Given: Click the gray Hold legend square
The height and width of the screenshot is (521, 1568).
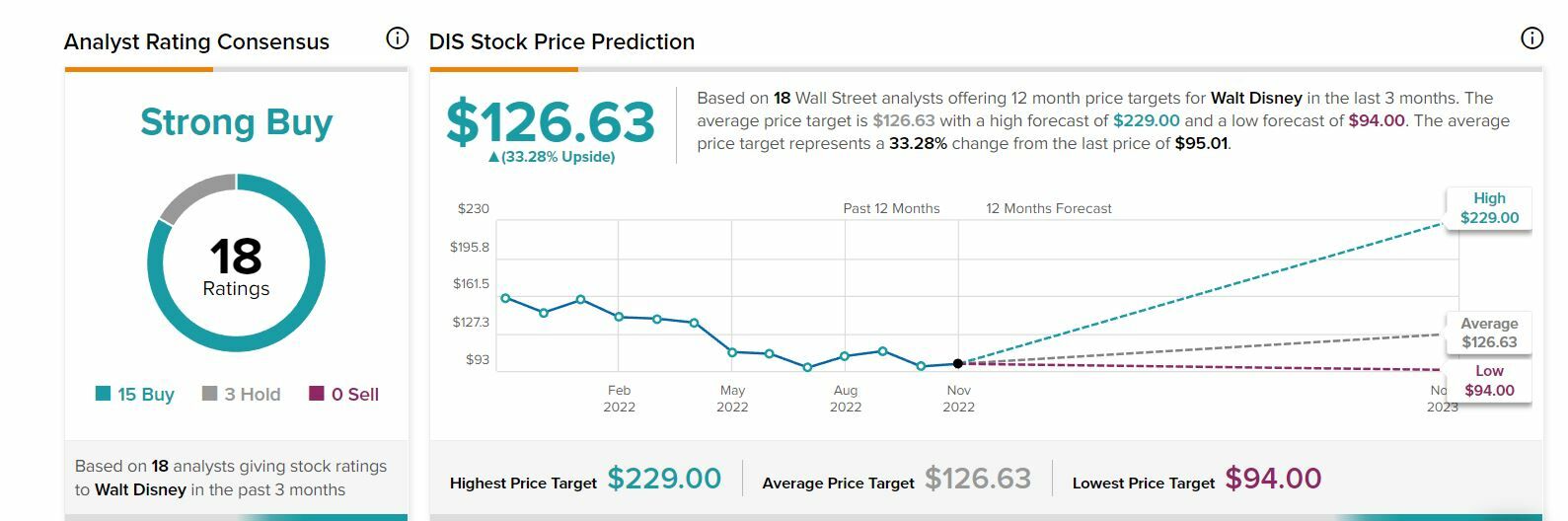Looking at the screenshot, I should [x=209, y=394].
